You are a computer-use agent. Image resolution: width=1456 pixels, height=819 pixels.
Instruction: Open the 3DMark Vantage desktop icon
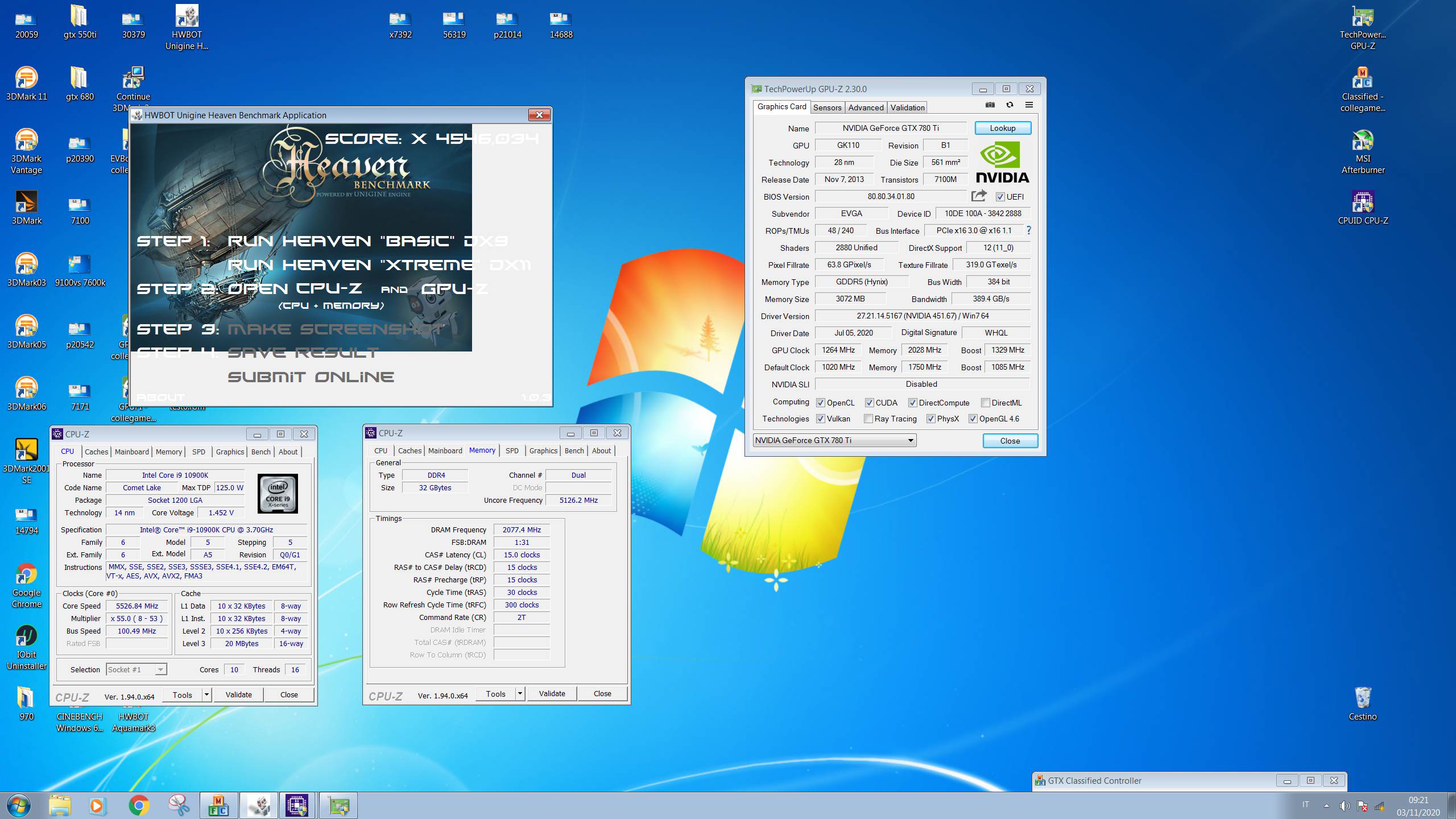click(26, 151)
